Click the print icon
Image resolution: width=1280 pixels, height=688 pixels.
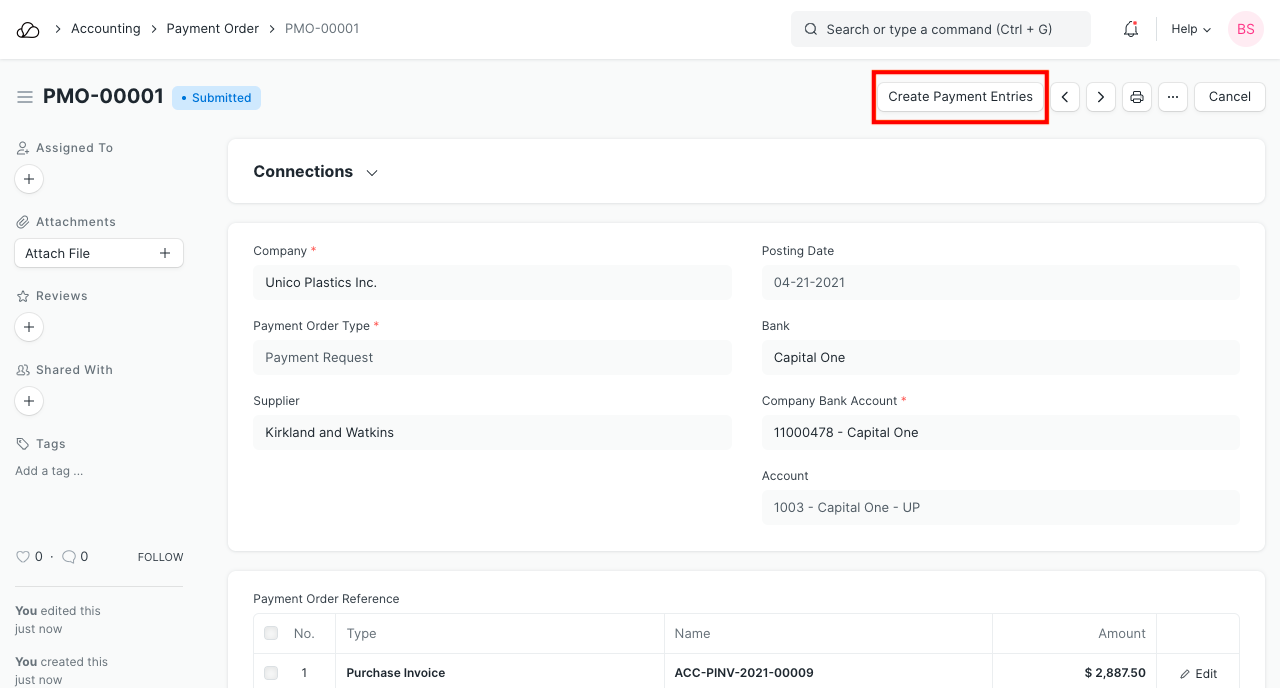1137,97
